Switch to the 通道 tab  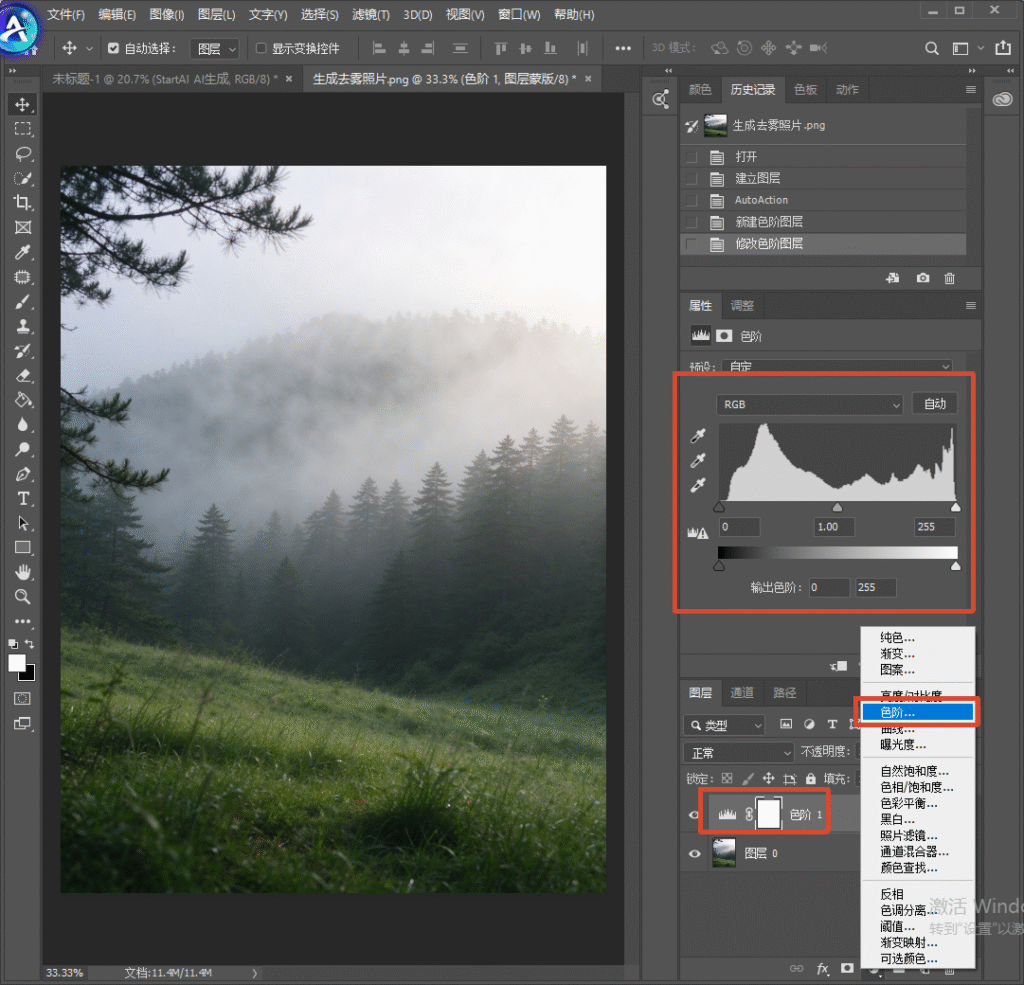pos(742,693)
